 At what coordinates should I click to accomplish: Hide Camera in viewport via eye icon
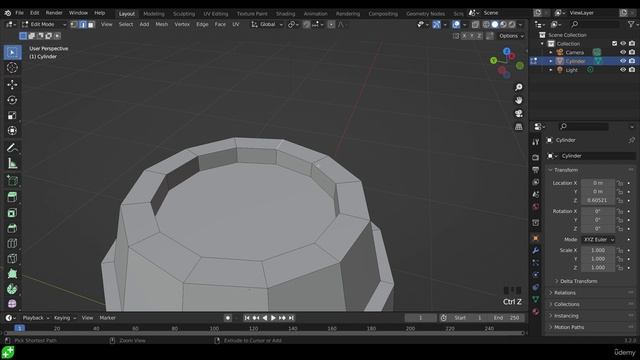(x=623, y=52)
